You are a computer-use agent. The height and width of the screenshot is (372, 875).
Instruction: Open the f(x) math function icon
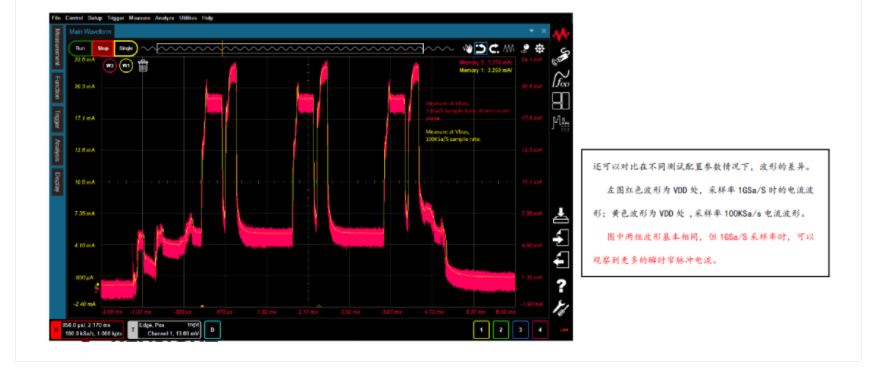pos(561,79)
